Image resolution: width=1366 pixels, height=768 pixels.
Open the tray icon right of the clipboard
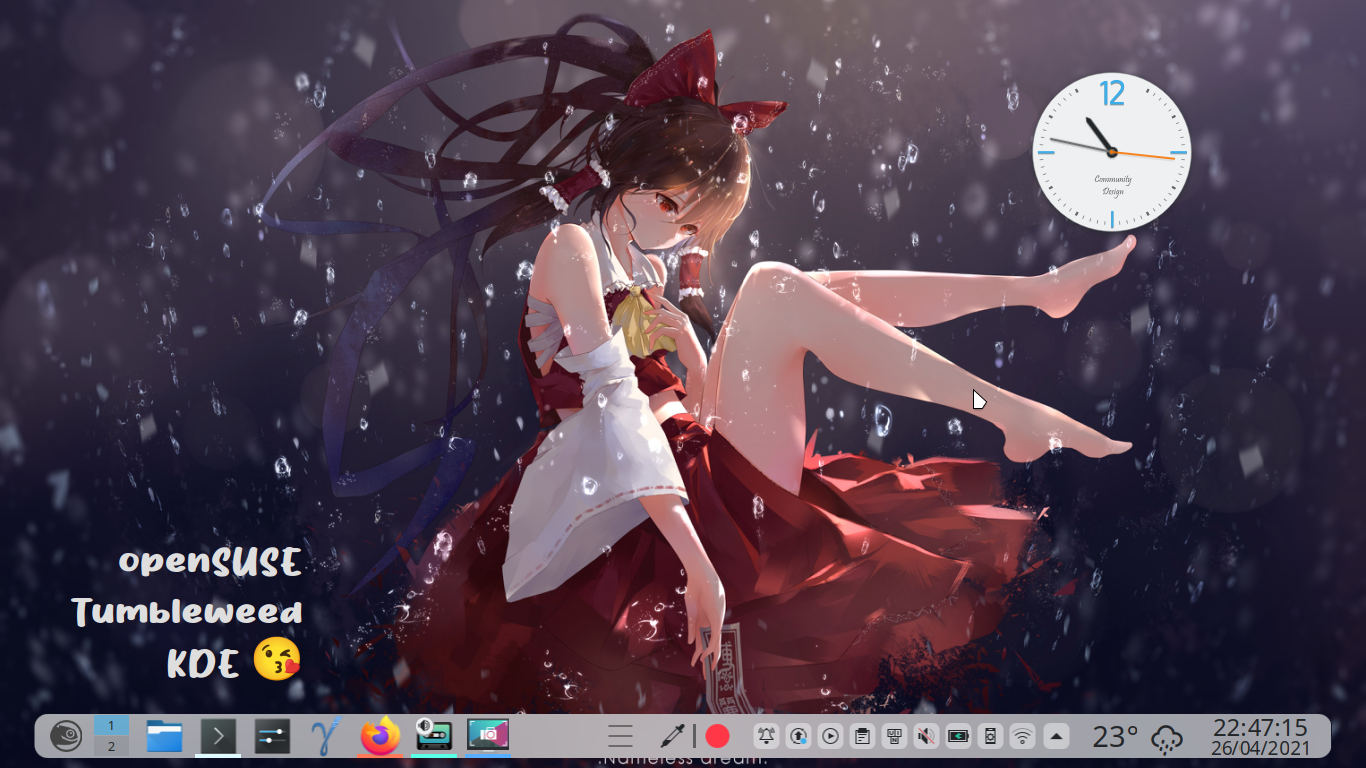point(894,737)
